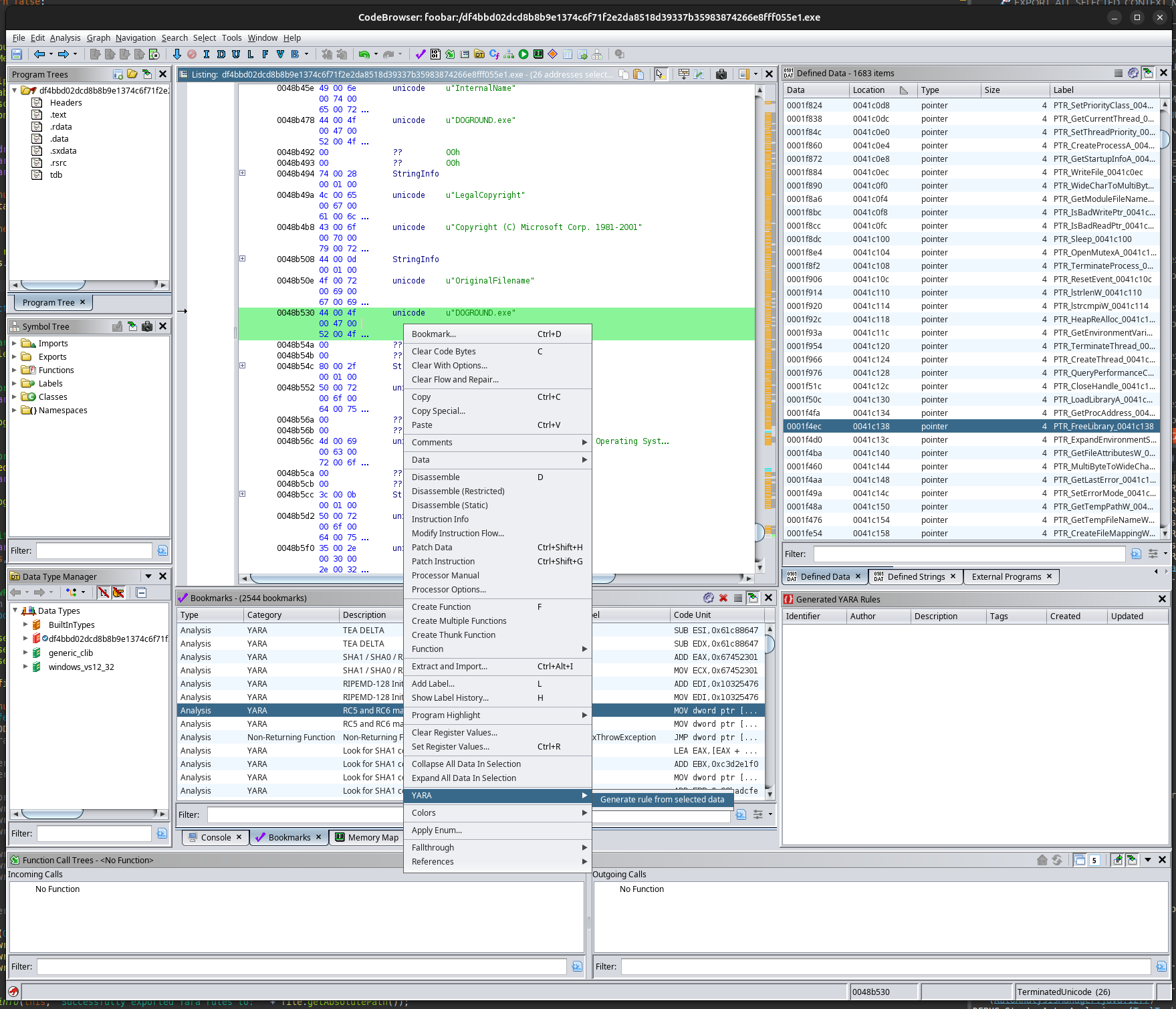Screen dimensions: 1176x1009
Task: Click the orange diamond toolbar icon
Action: [x=553, y=54]
